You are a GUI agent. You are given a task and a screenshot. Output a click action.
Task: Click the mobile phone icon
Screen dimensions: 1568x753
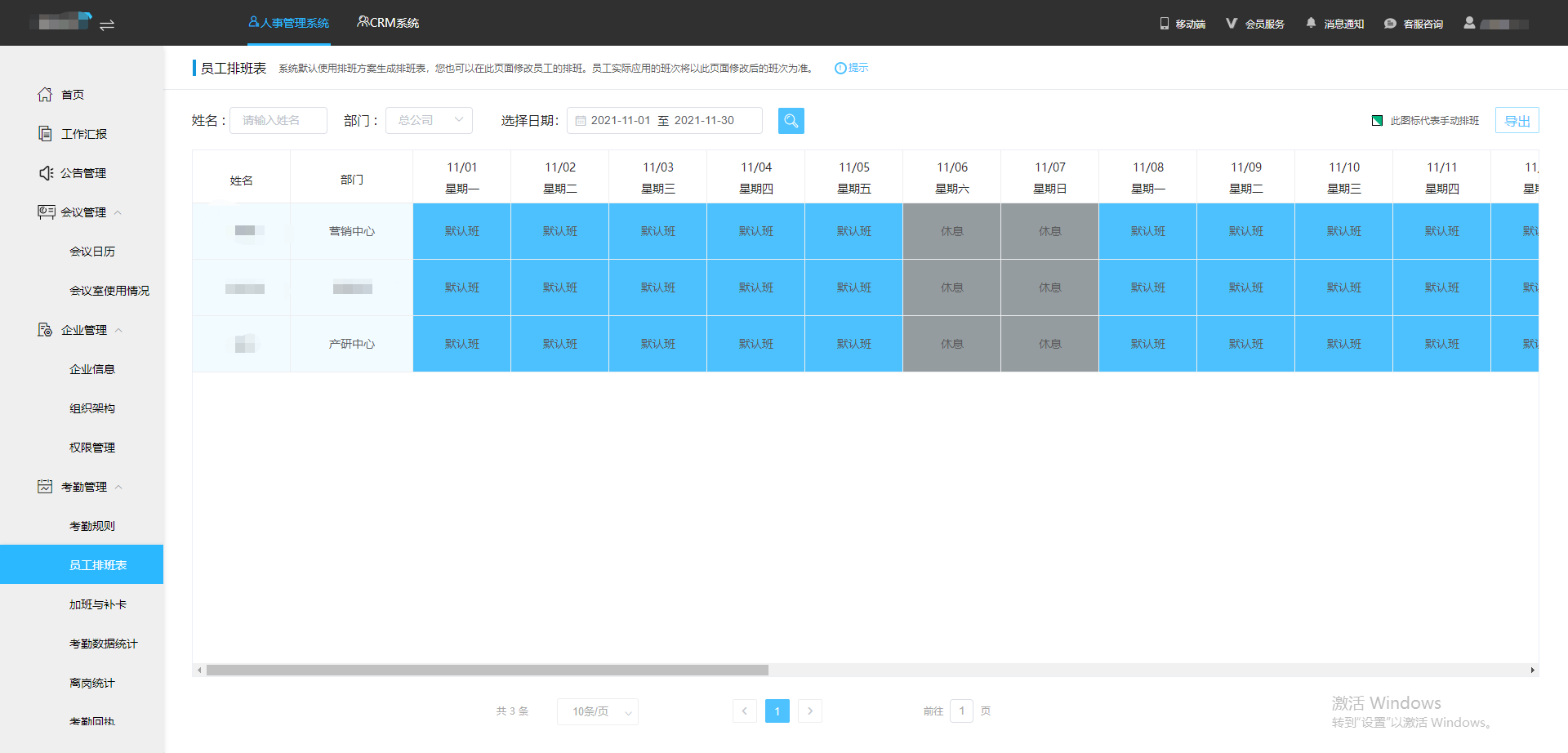pos(1165,24)
